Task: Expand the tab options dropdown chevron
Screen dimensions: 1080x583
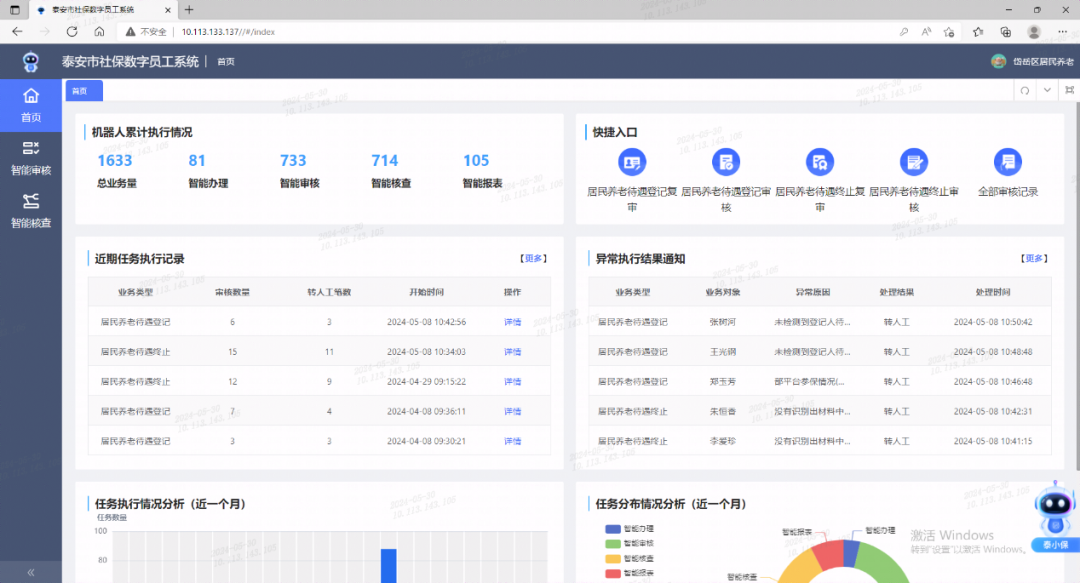Action: (x=1047, y=90)
